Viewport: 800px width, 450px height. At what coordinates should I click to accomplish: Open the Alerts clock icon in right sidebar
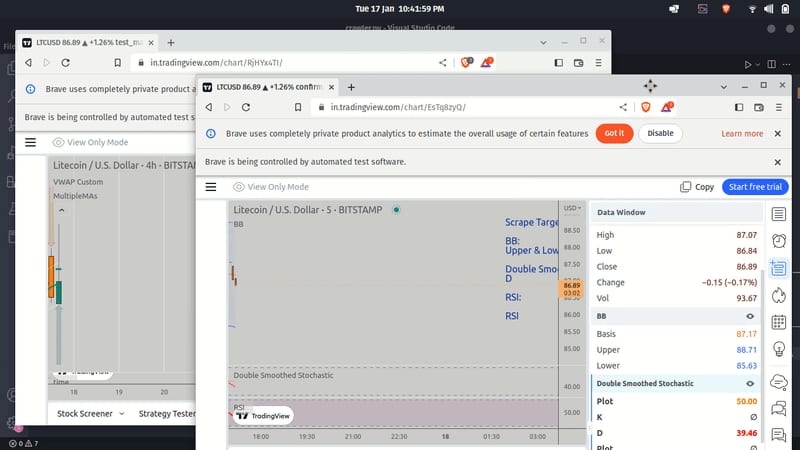(x=779, y=241)
